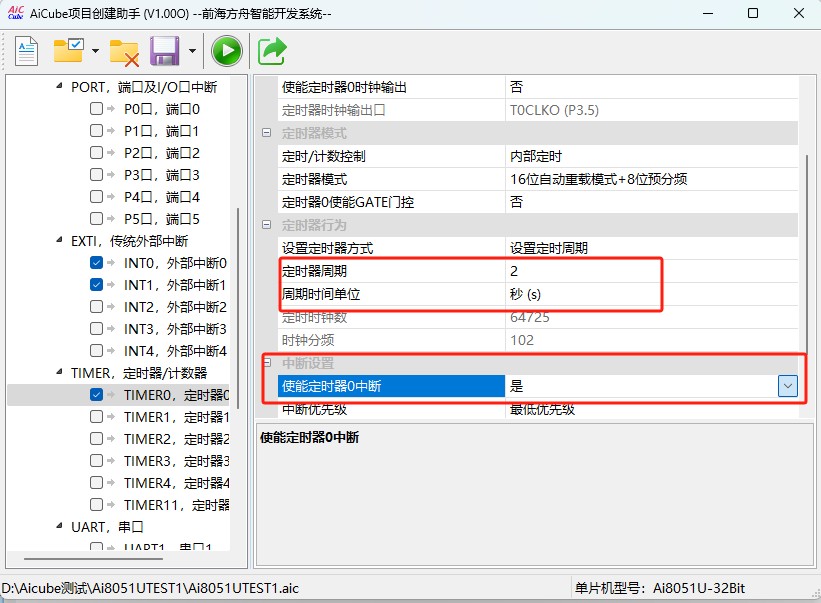Select the 定时器周期 property label
Screen dimensions: 821x603
coord(391,271)
